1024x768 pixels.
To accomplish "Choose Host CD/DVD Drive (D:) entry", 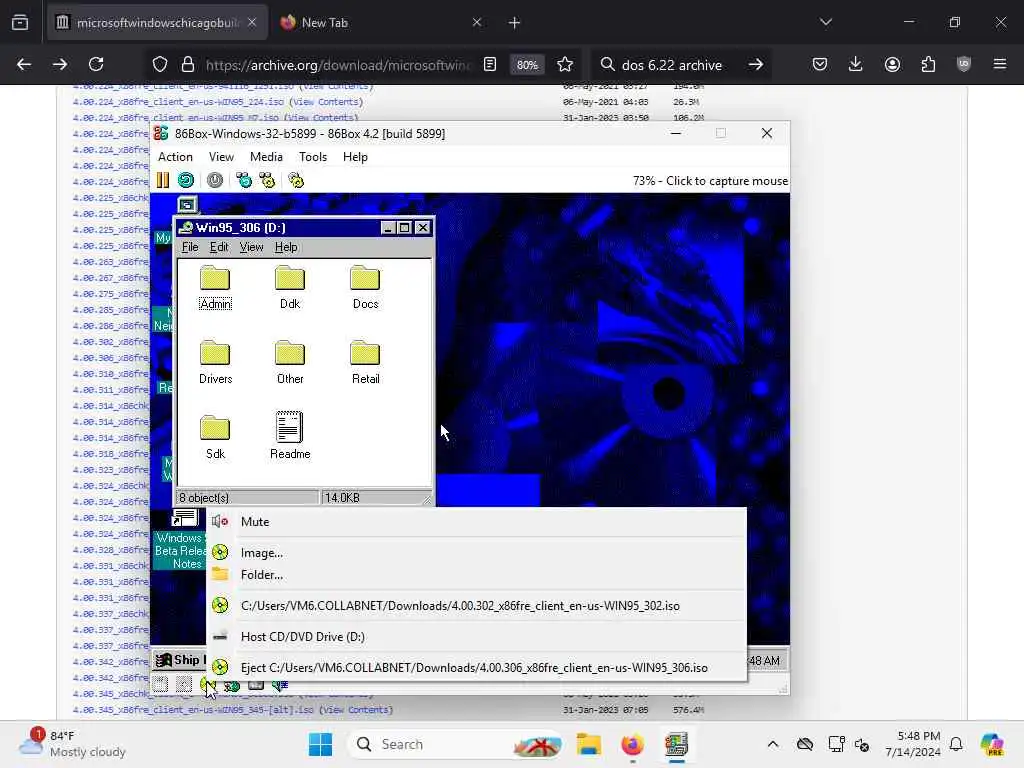I will tap(477, 637).
